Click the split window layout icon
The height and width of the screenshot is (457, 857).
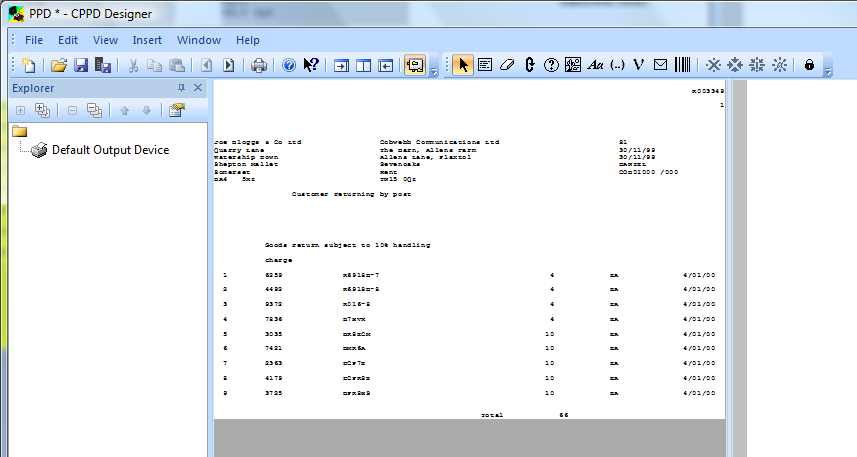click(363, 66)
